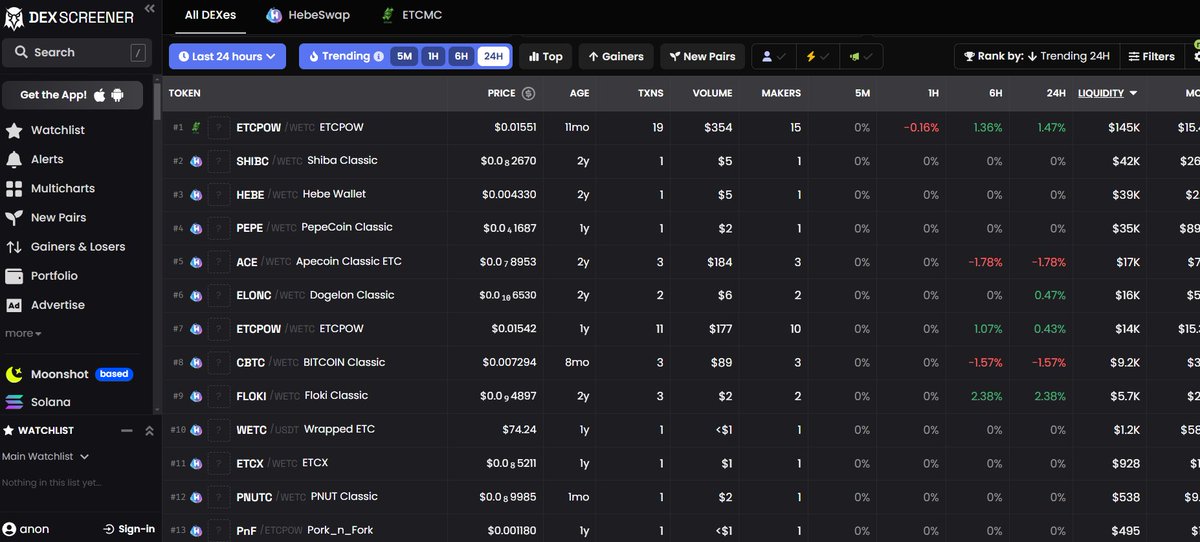Open Gainers & Losers arrows icon

(x=14, y=246)
